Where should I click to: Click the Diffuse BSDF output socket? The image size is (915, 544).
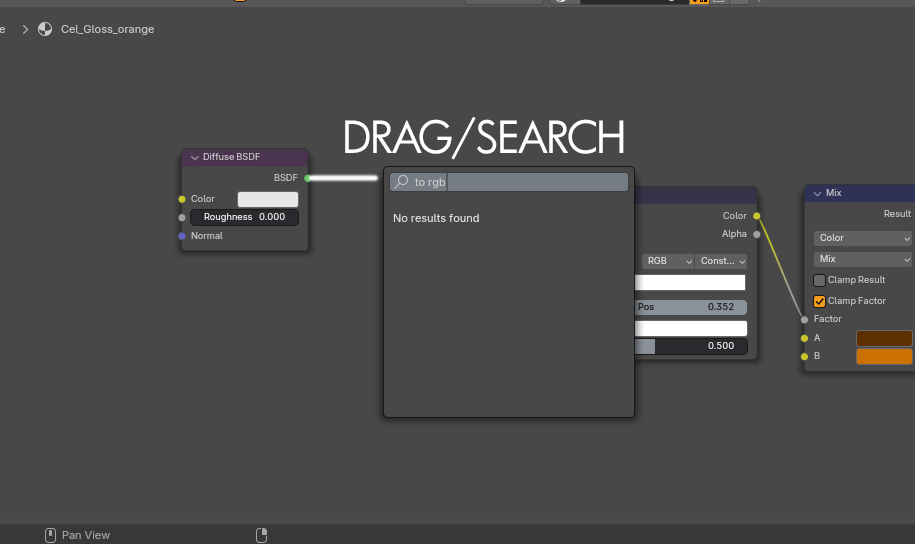[308, 178]
